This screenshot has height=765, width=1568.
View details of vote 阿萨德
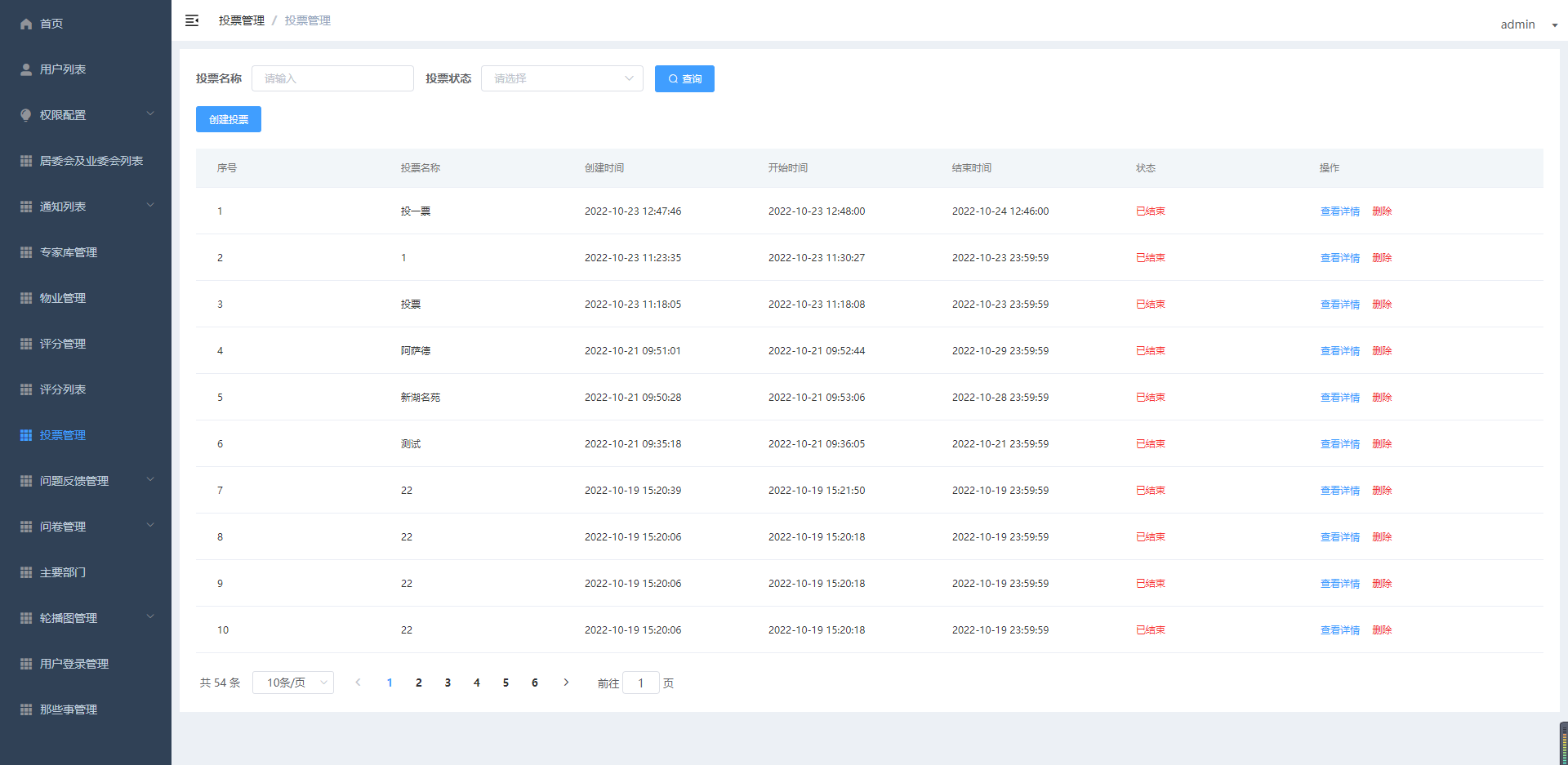coord(1340,351)
